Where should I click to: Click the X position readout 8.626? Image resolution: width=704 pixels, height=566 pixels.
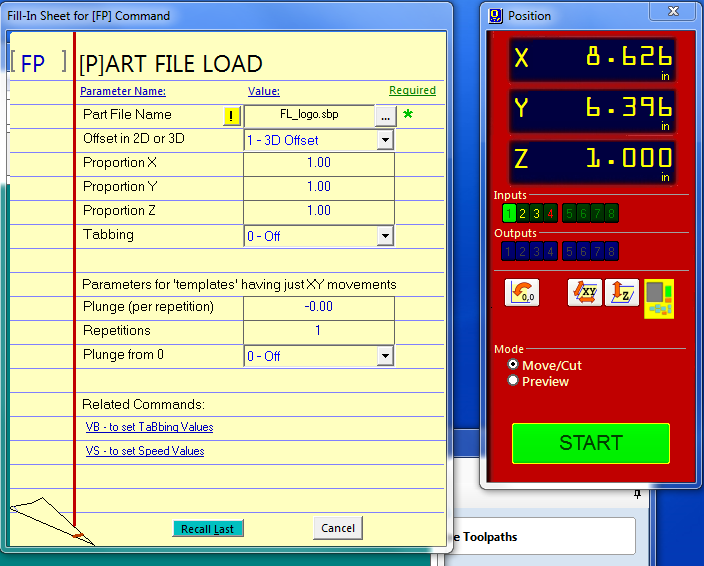593,60
